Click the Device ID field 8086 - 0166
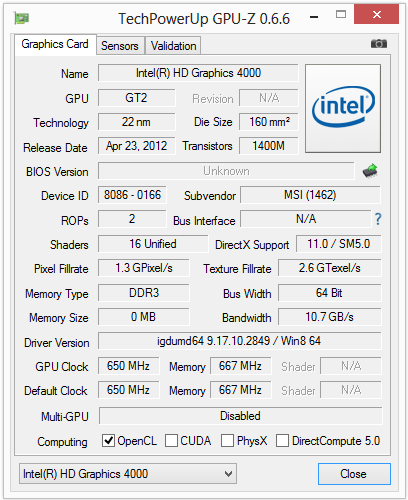The image size is (408, 500). (x=132, y=195)
